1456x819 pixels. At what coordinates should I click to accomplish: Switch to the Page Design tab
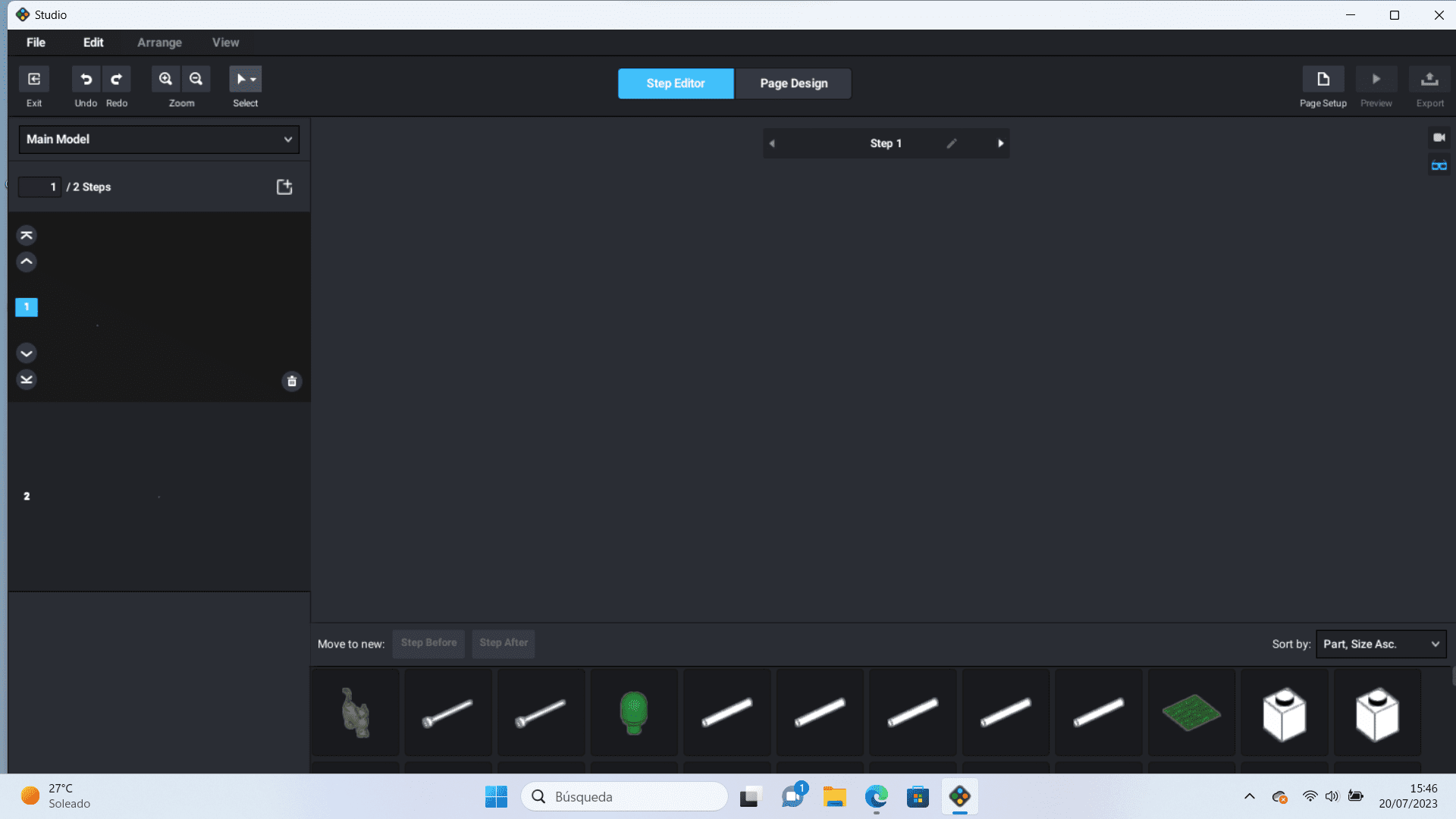click(x=793, y=83)
